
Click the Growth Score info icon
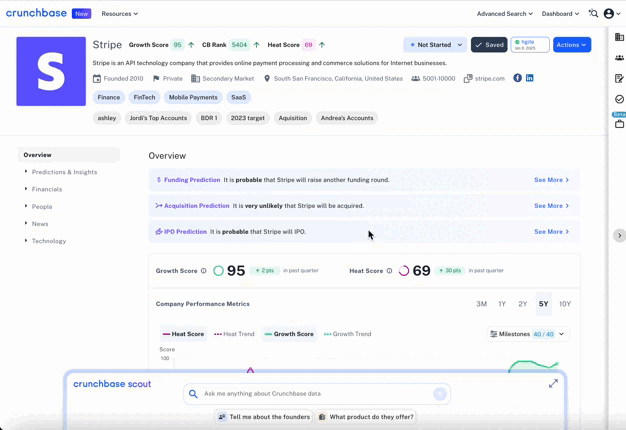tap(204, 271)
